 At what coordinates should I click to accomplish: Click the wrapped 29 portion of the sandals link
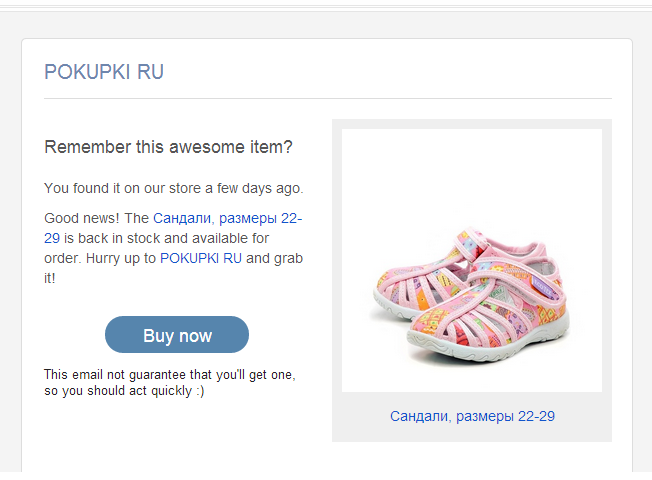tap(52, 238)
